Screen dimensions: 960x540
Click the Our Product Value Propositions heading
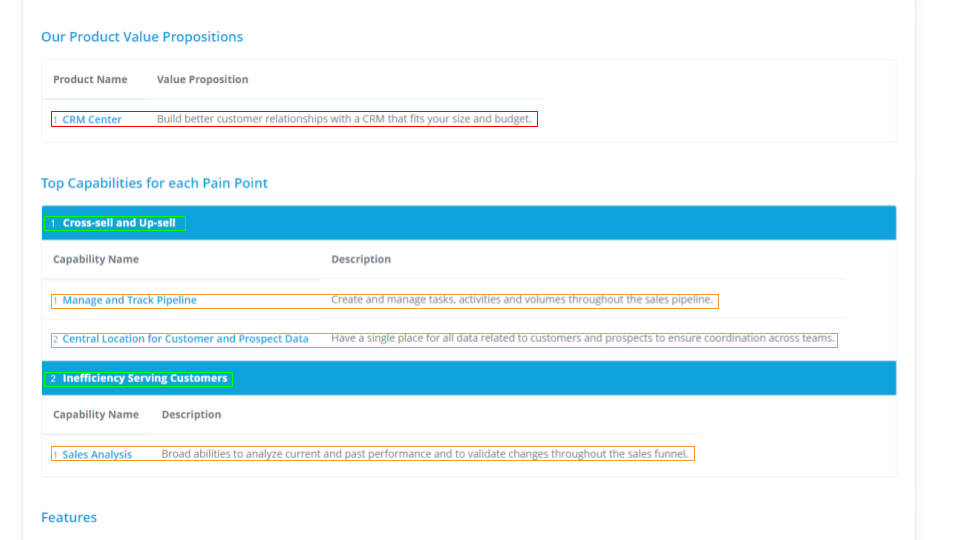click(x=142, y=37)
